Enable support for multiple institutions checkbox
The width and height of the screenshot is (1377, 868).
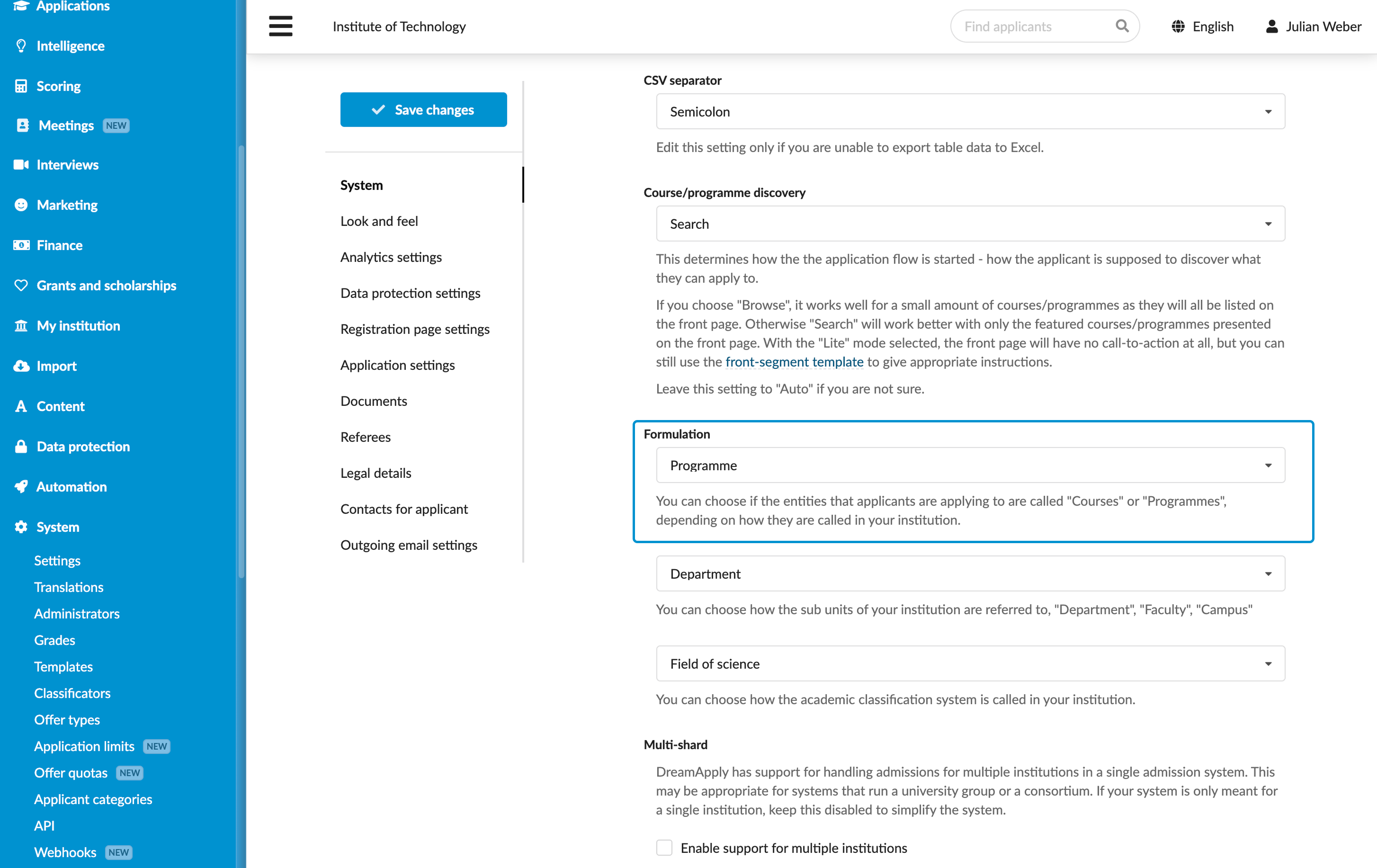pos(664,848)
